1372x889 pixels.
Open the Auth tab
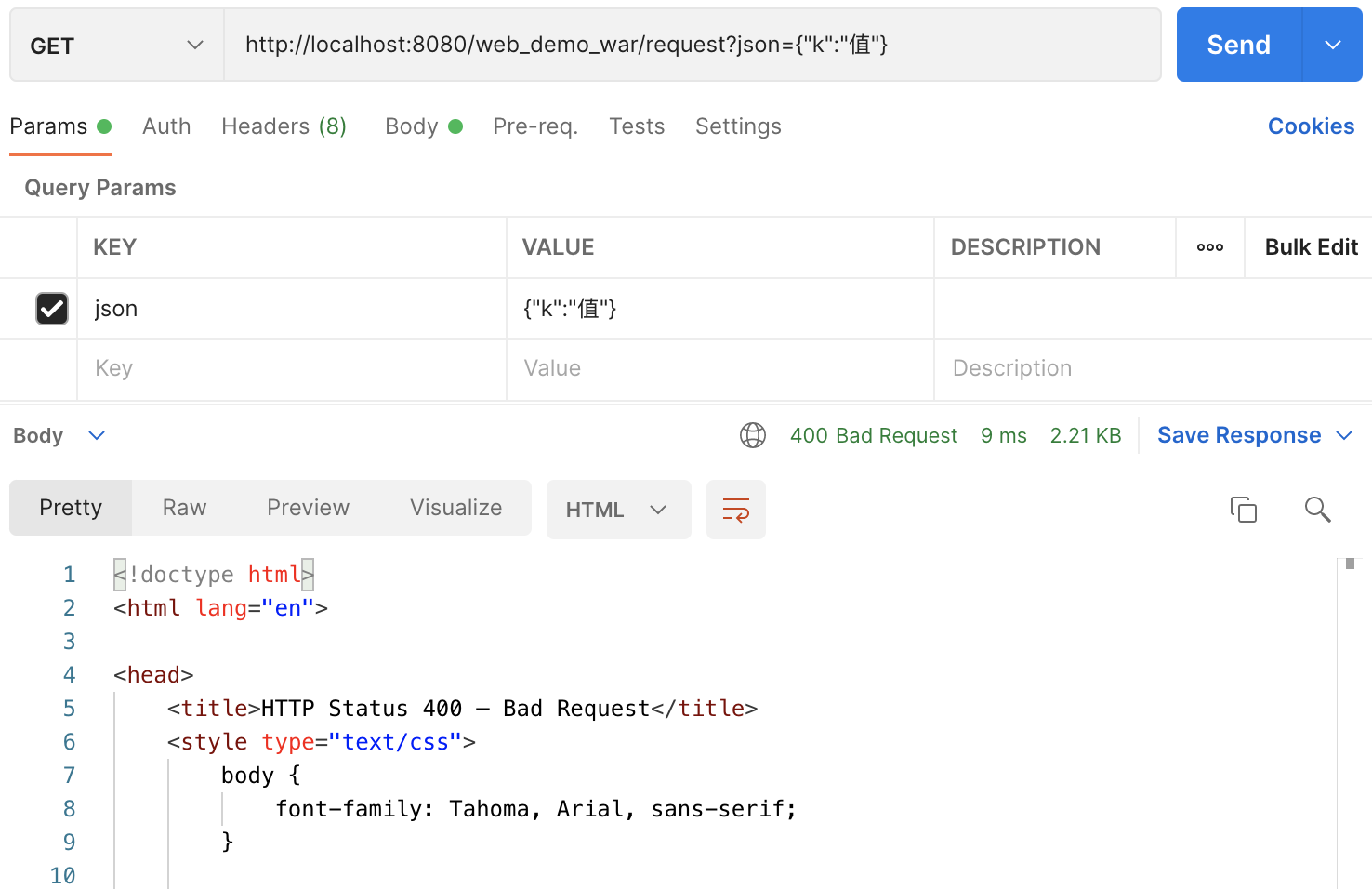coord(166,126)
